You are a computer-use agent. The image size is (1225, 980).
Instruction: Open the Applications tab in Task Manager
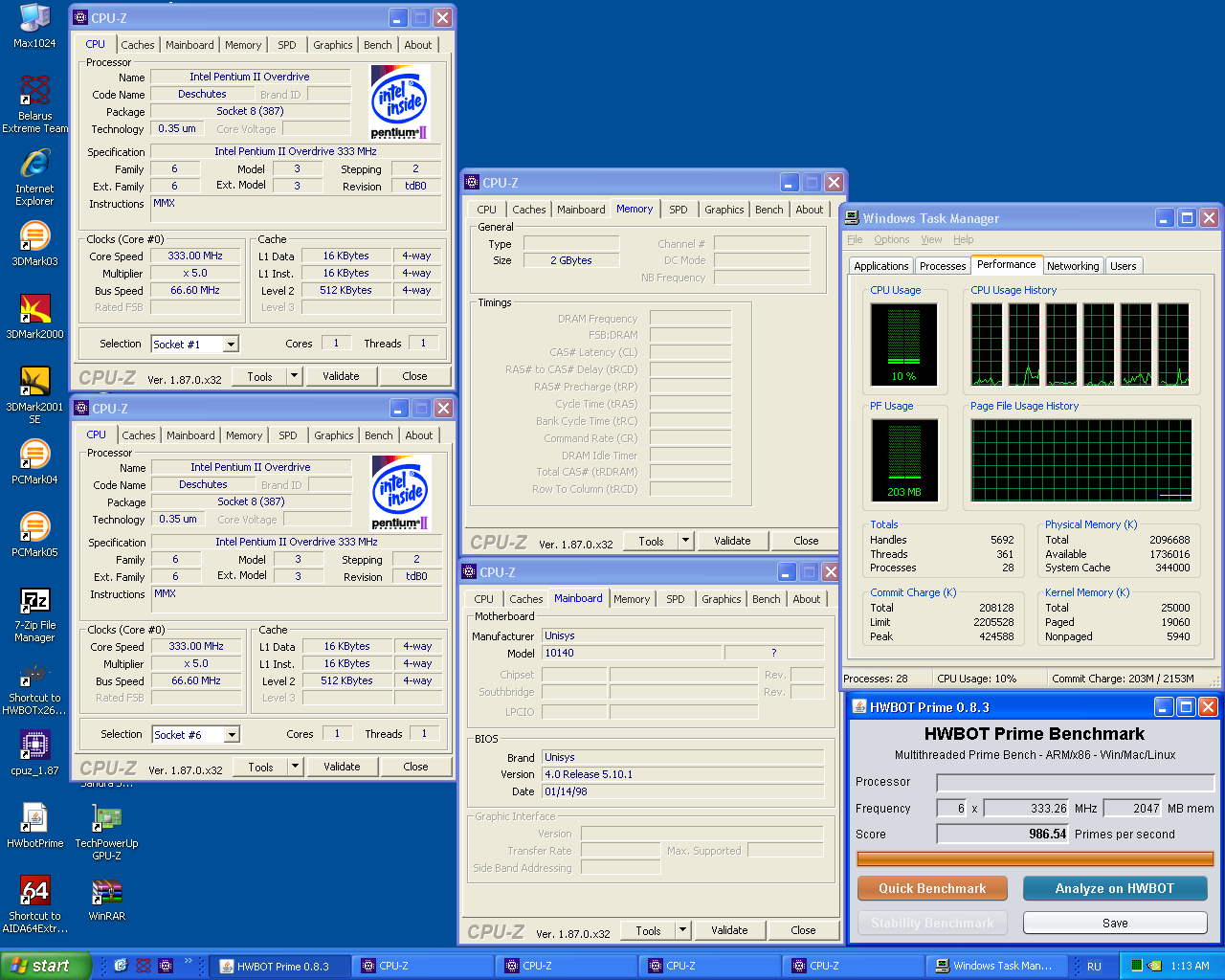click(x=880, y=266)
